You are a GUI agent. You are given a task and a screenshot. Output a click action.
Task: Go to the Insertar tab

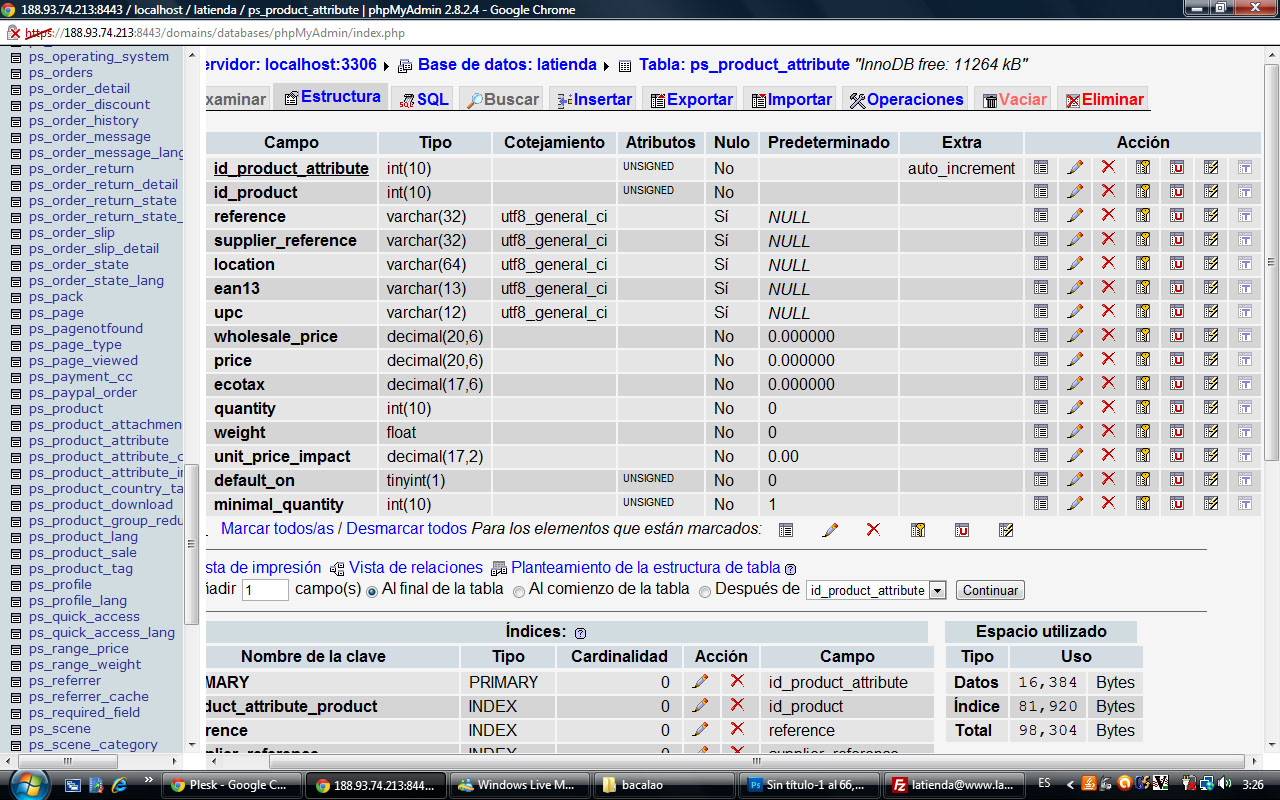pyautogui.click(x=595, y=99)
